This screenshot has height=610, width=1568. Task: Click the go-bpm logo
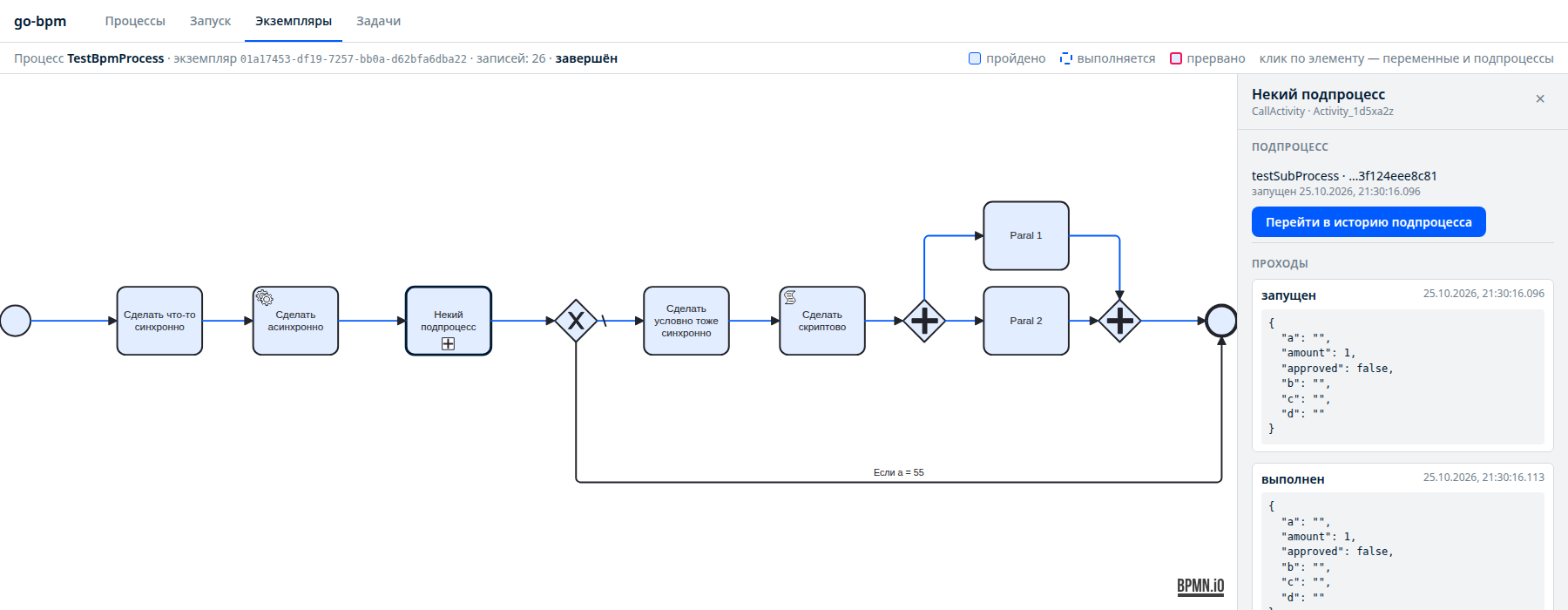pyautogui.click(x=40, y=21)
